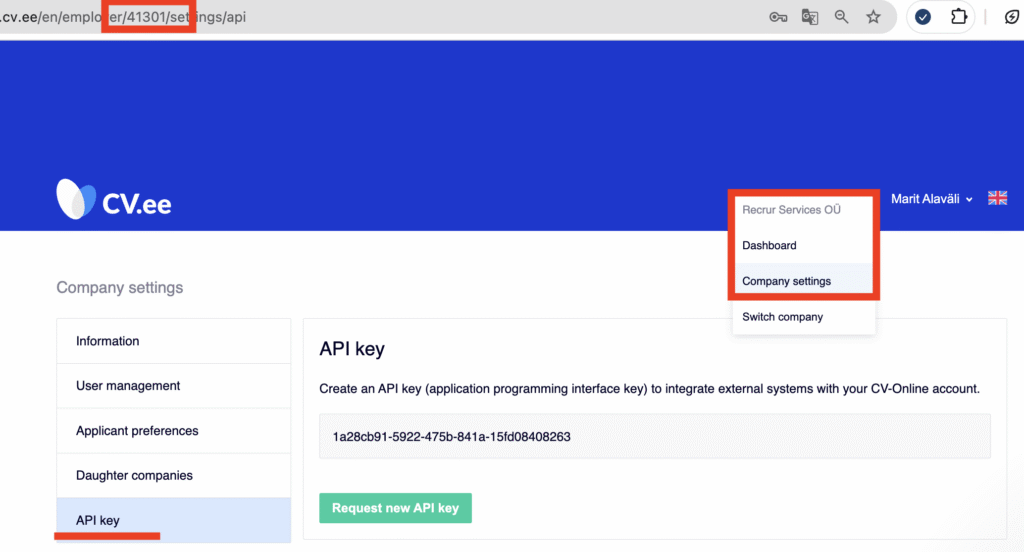Click the API key value field
This screenshot has width=1024, height=552.
pyautogui.click(x=654, y=437)
